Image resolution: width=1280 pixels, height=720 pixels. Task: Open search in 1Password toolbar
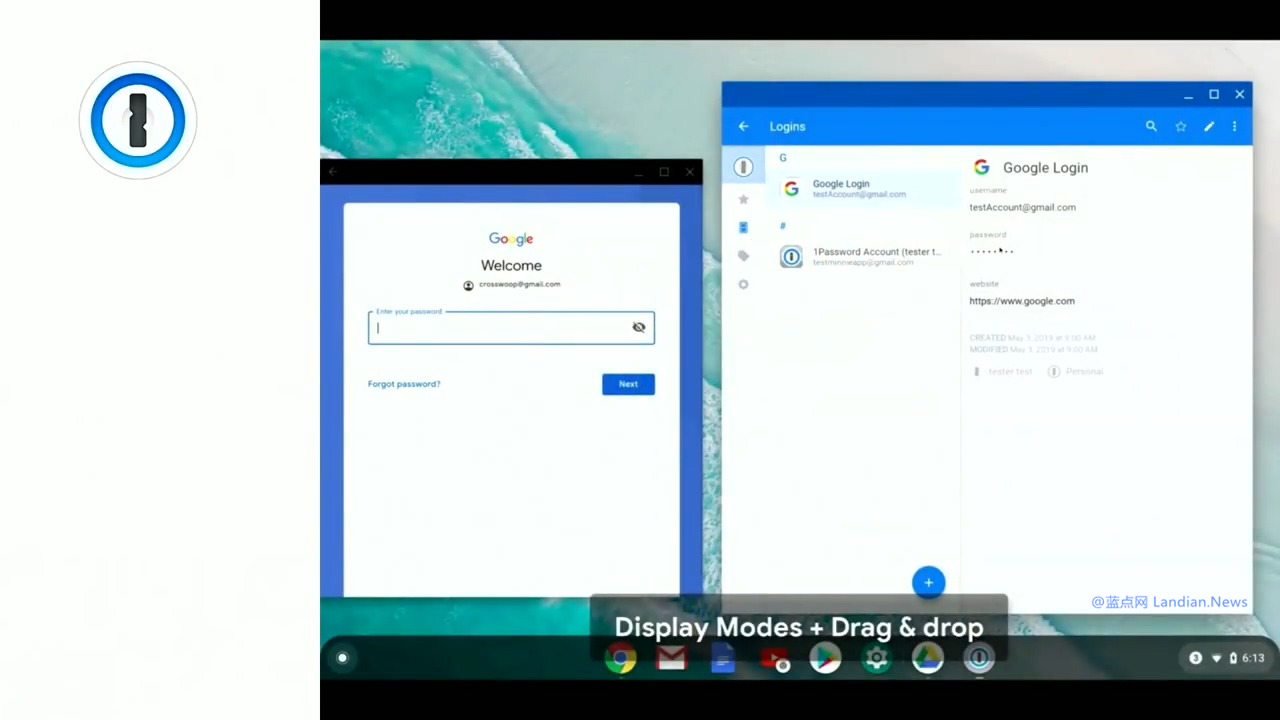1151,126
